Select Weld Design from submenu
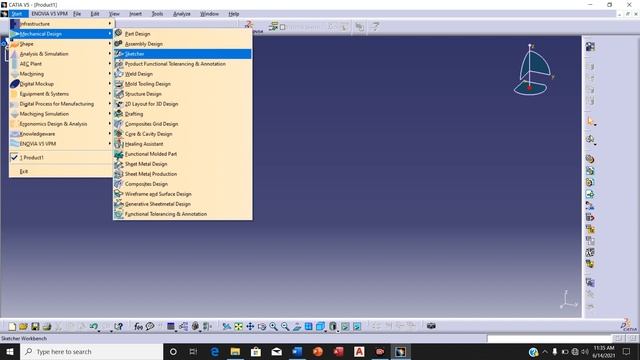This screenshot has width=640, height=360. [x=182, y=74]
